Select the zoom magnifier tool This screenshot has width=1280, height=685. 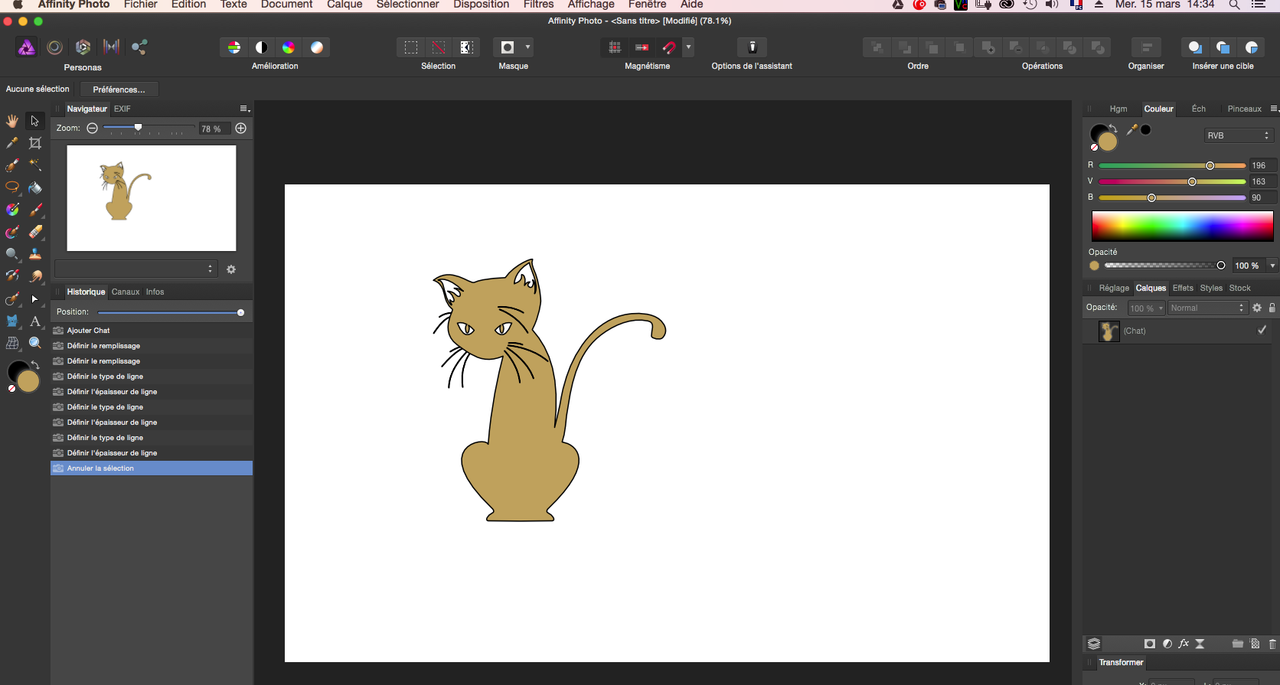point(35,343)
